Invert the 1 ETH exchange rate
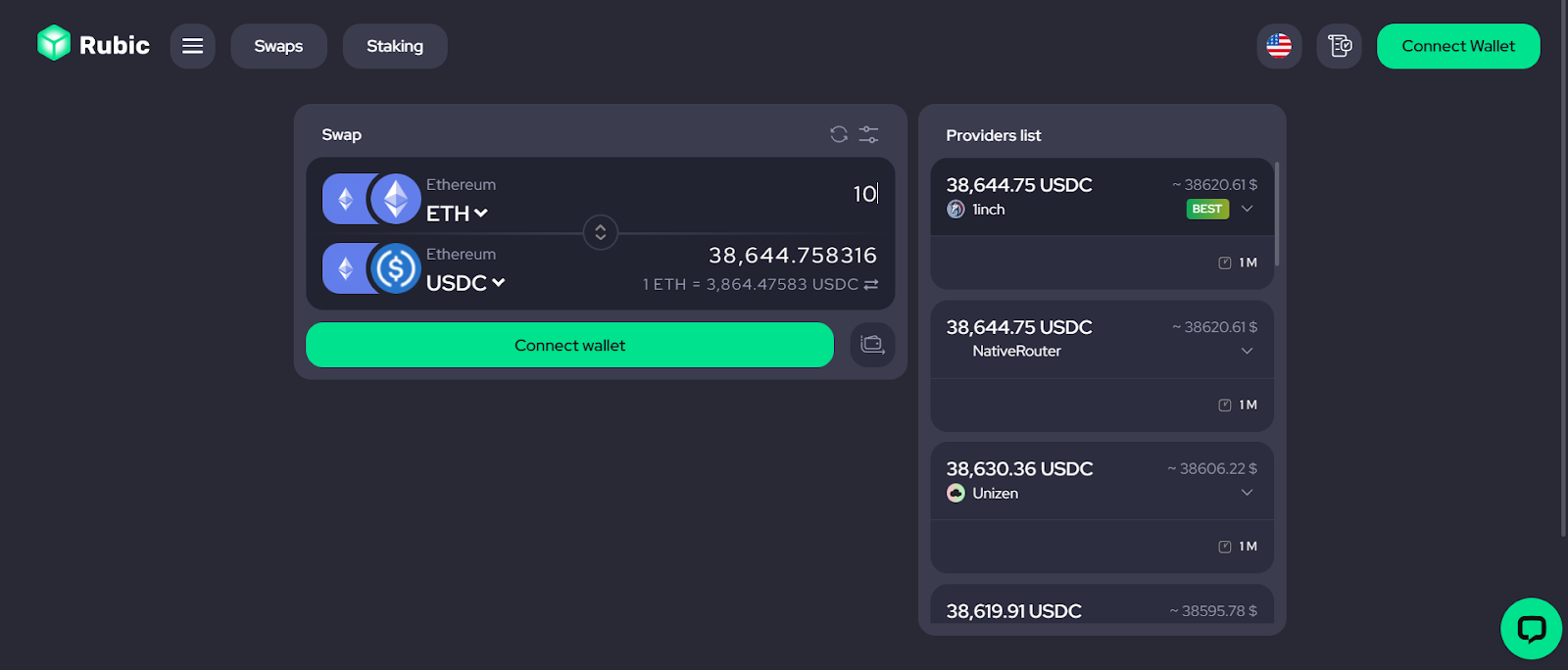The height and width of the screenshot is (670, 1568). [x=871, y=284]
